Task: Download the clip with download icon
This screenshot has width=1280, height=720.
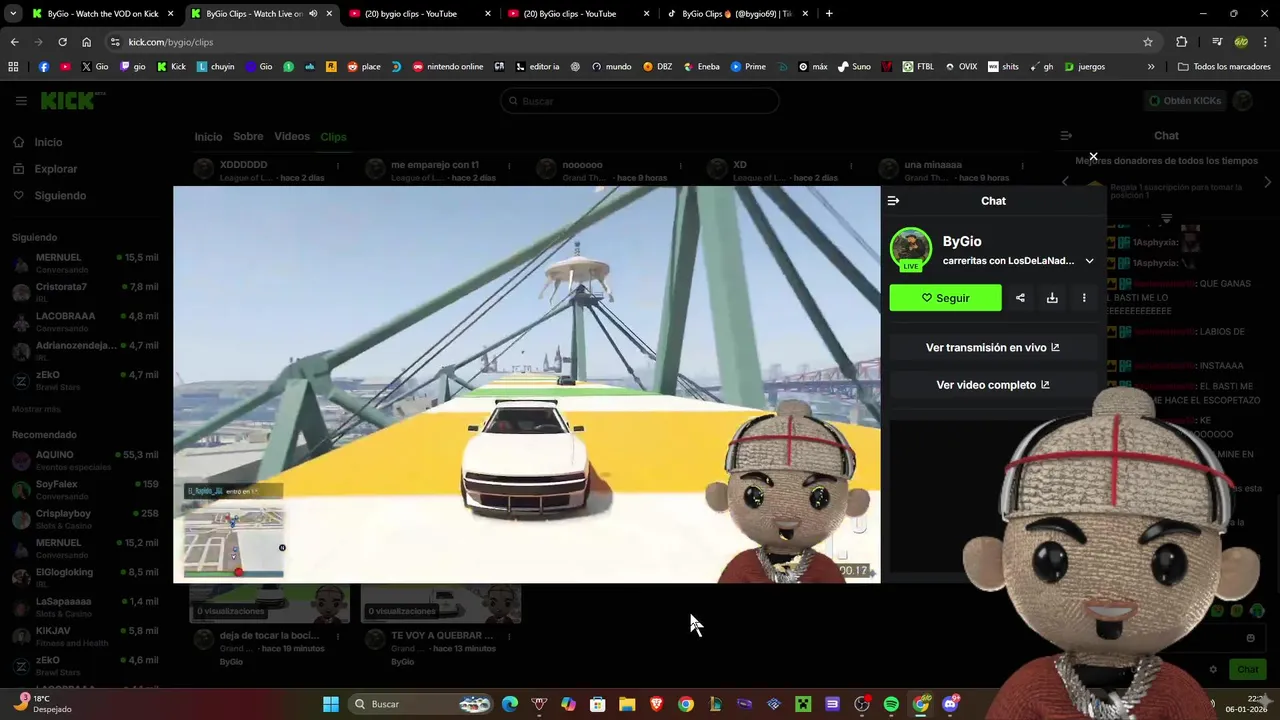Action: pyautogui.click(x=1052, y=298)
